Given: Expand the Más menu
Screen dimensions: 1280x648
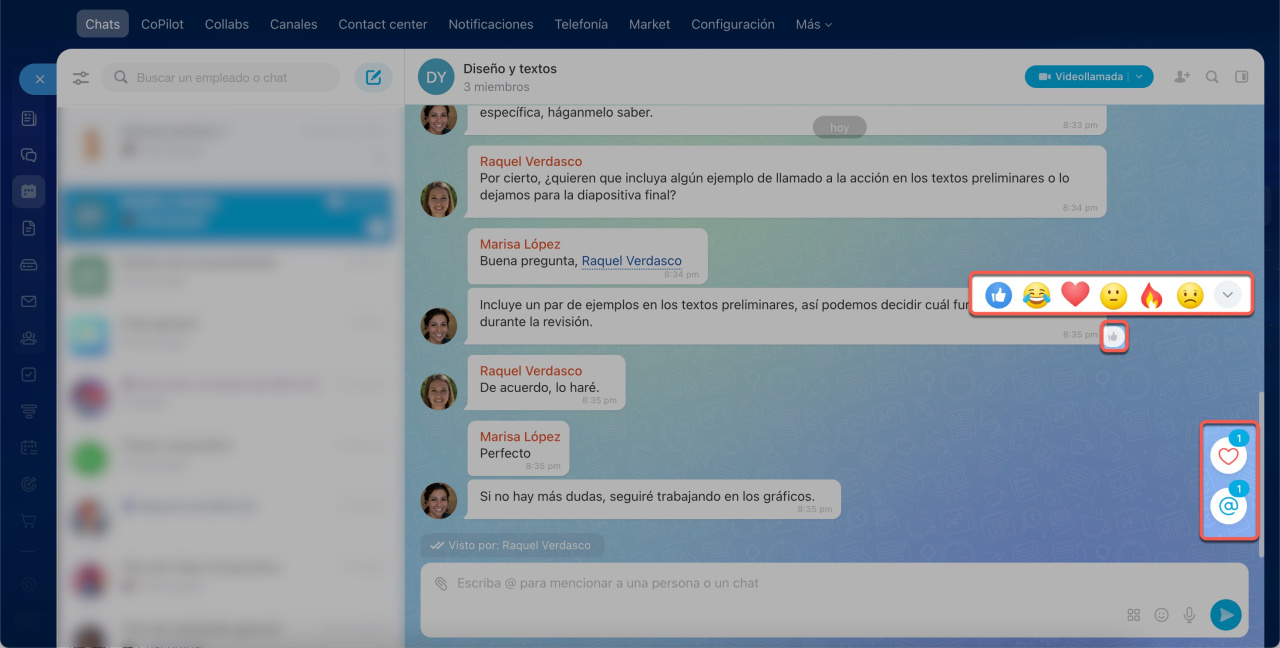Looking at the screenshot, I should [813, 24].
